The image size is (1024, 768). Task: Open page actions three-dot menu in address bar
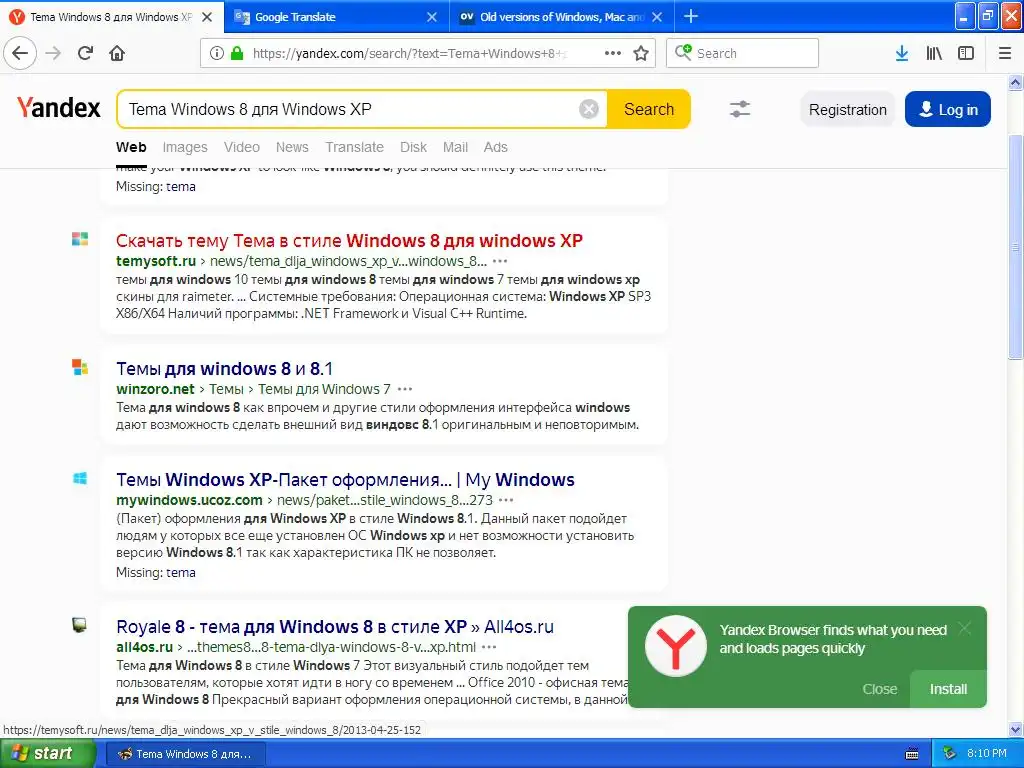[x=613, y=54]
